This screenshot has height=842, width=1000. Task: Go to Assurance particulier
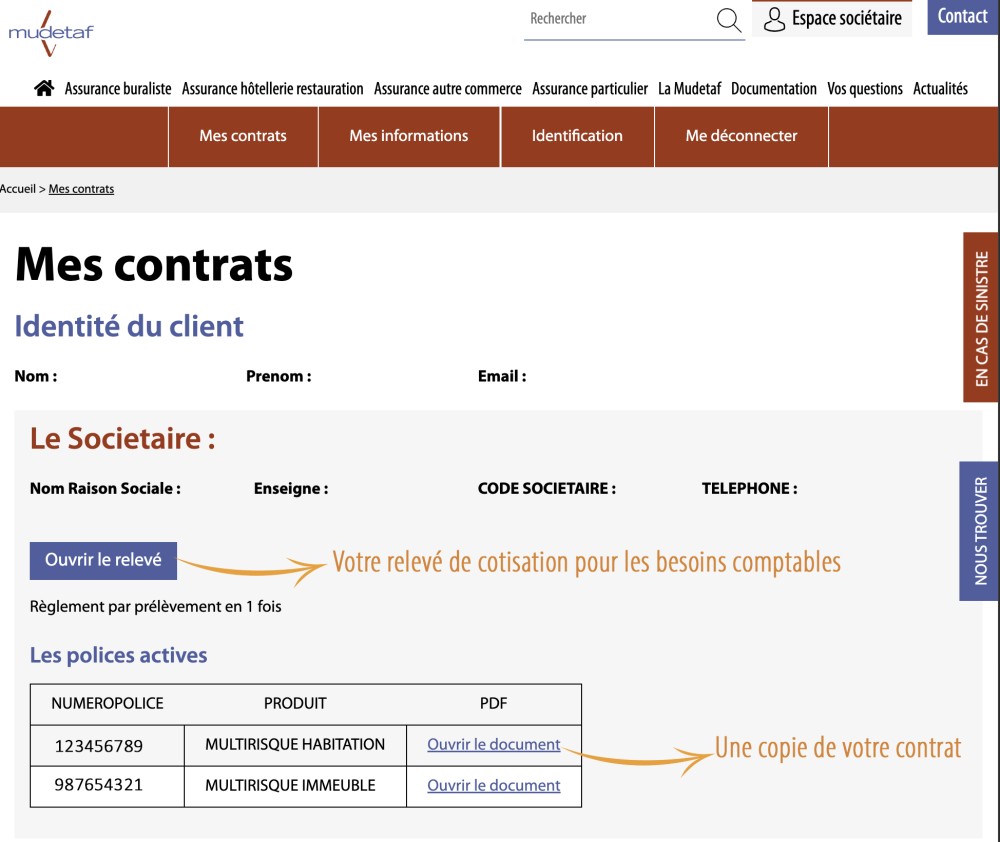590,89
